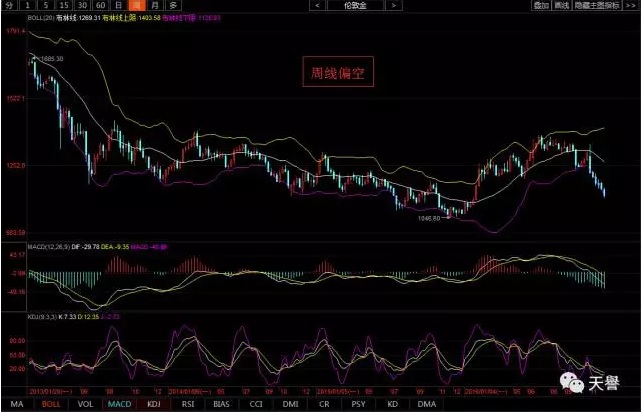Go to next instrument with right arrow
The height and width of the screenshot is (412, 642).
[394, 5]
